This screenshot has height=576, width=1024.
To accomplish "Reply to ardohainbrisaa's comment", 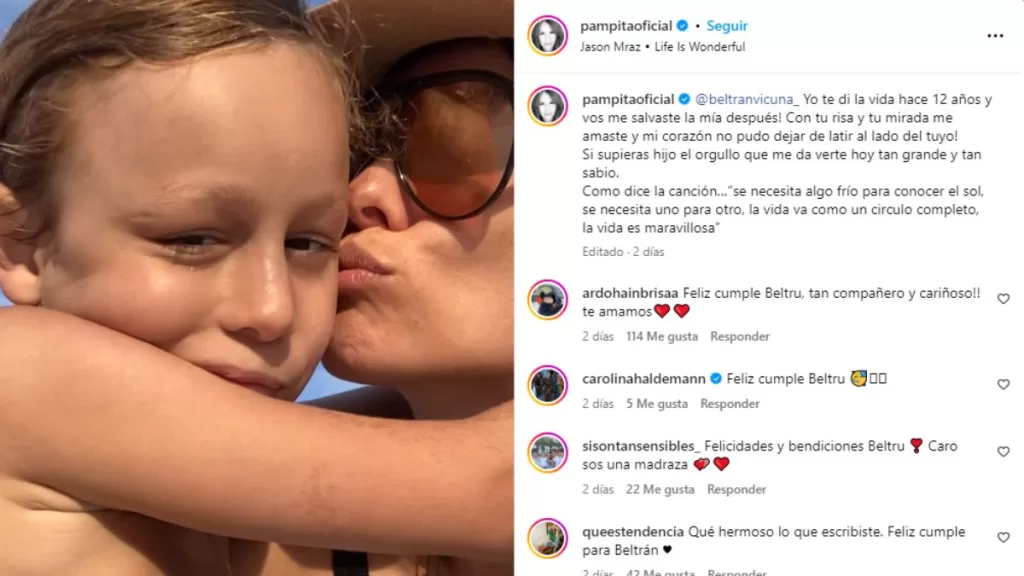I will (x=740, y=336).
